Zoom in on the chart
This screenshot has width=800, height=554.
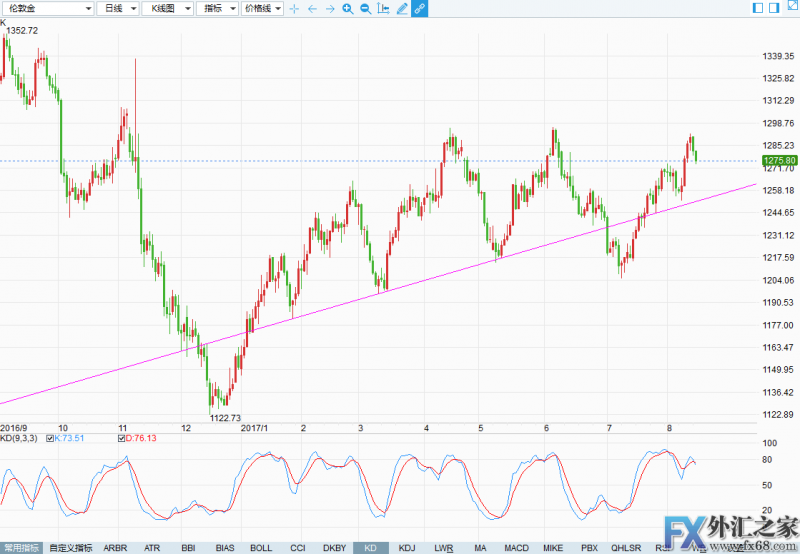point(347,8)
